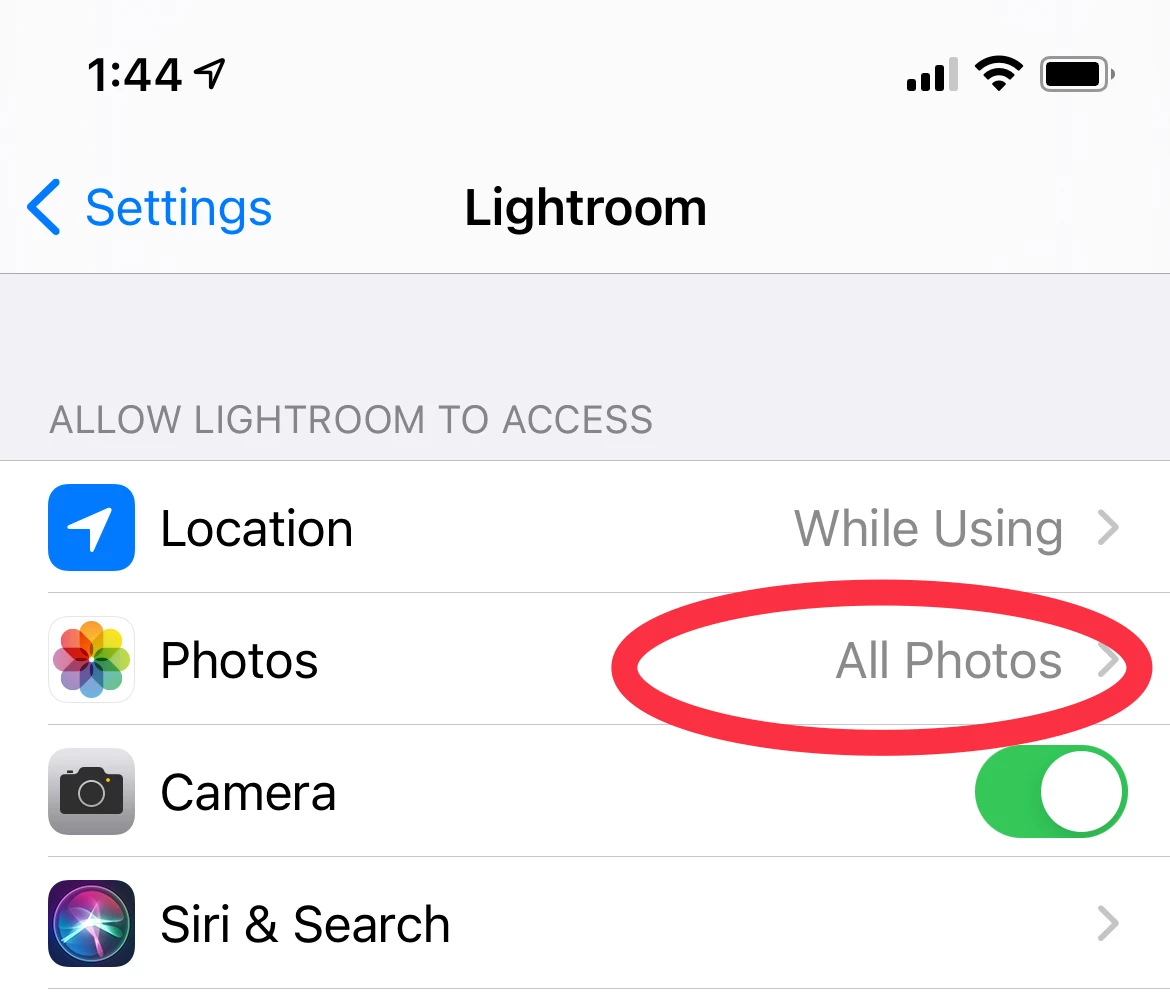Tap the blue back chevron arrow

tap(43, 207)
